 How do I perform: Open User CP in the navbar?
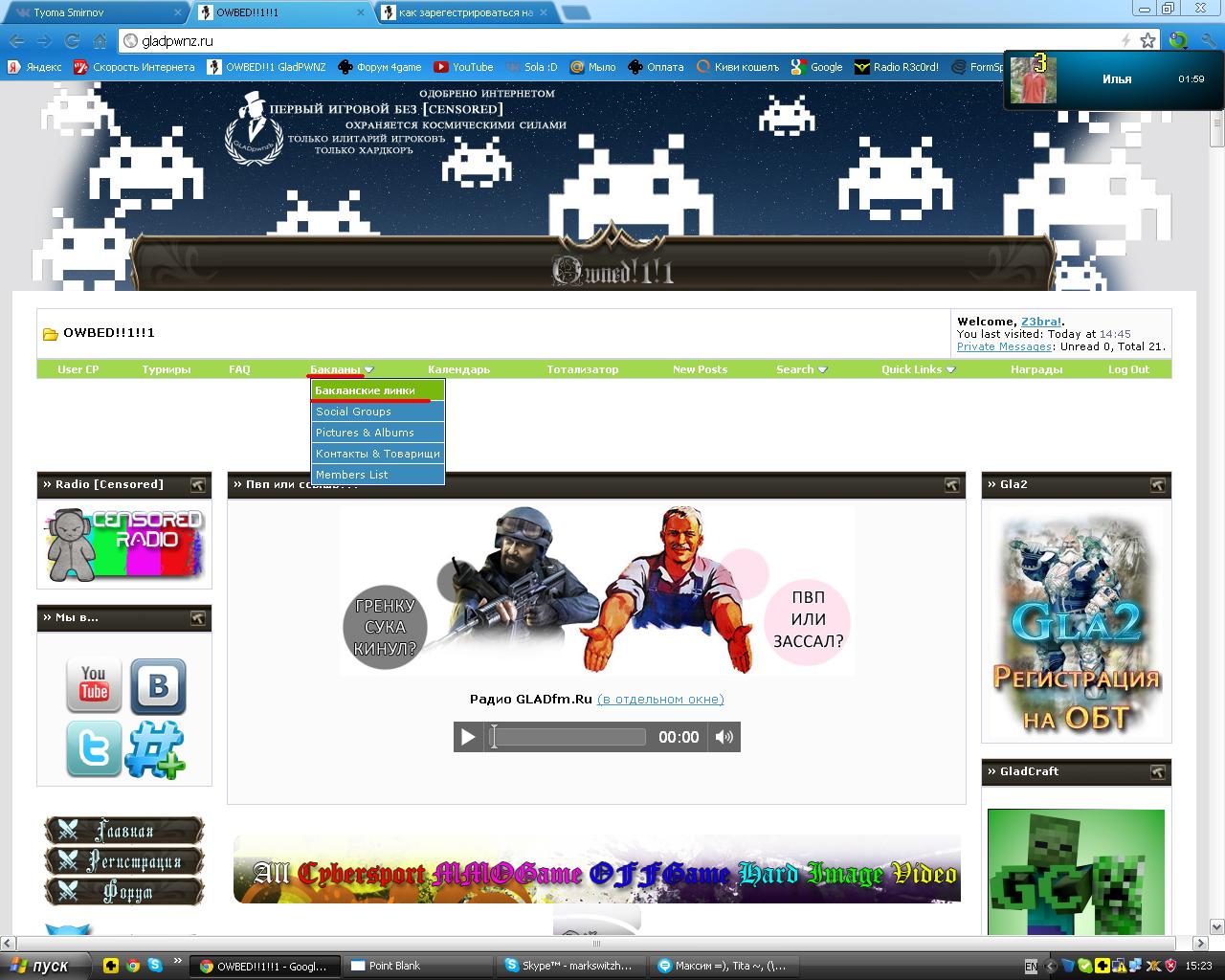pos(78,369)
